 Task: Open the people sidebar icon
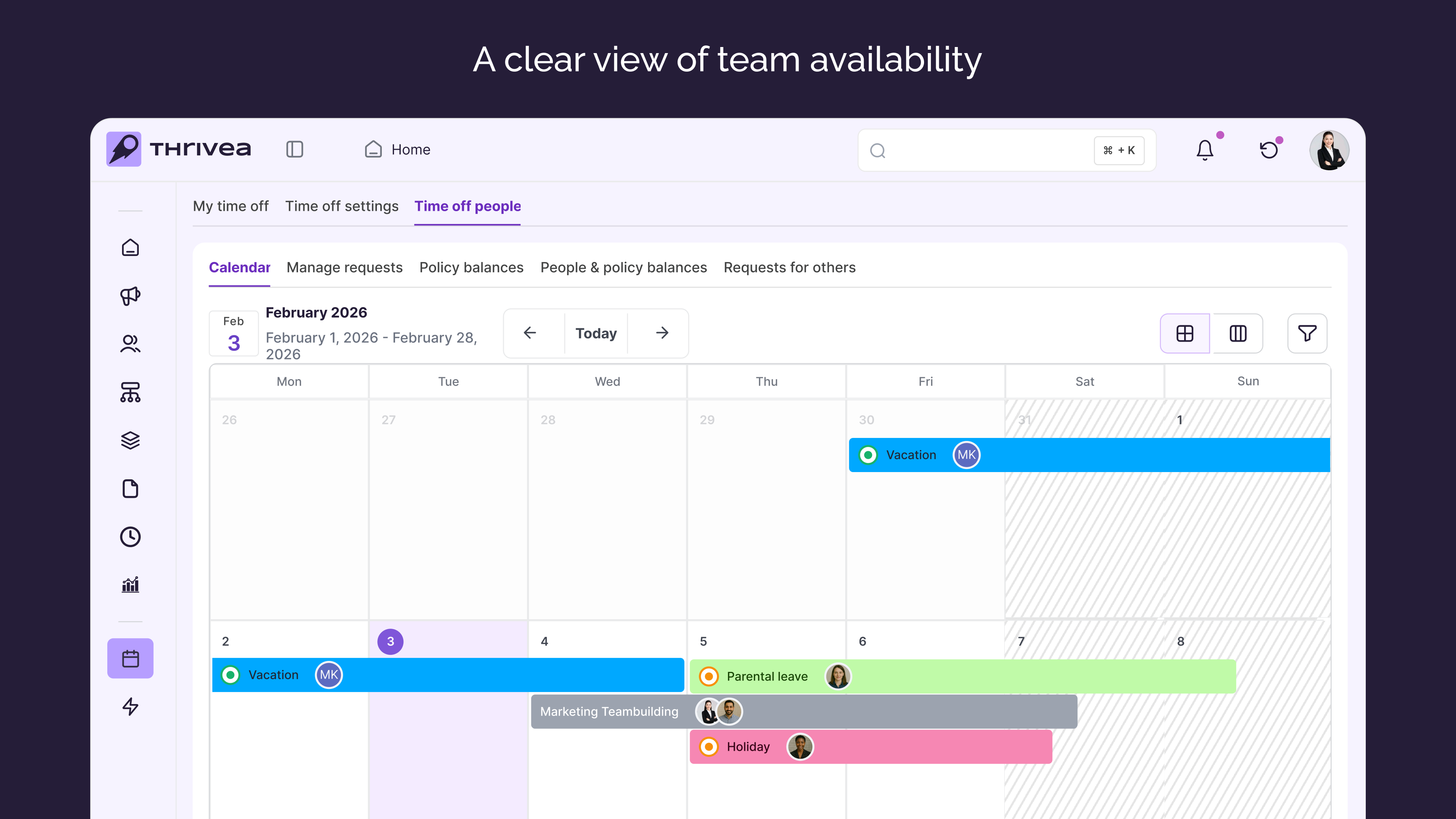point(130,344)
